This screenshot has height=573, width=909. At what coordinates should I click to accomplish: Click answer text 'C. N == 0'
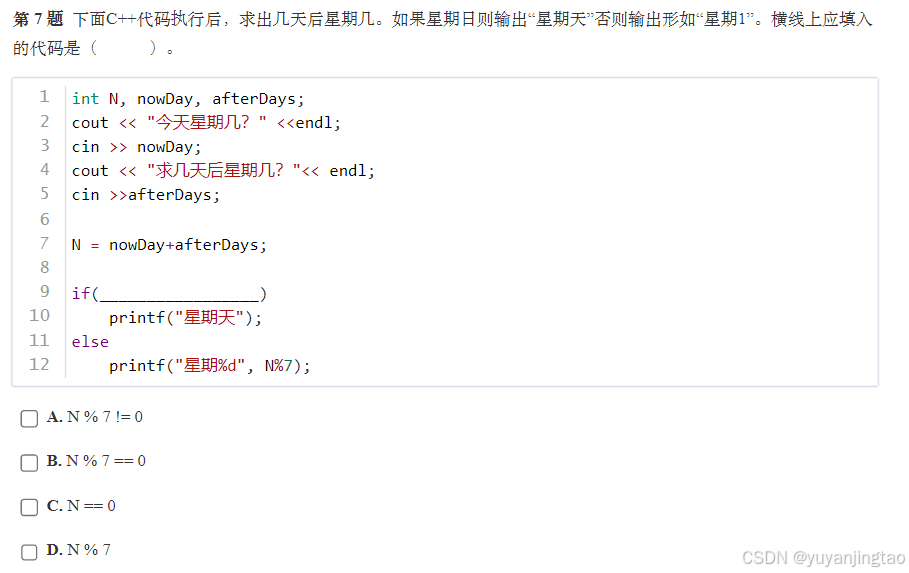click(81, 506)
